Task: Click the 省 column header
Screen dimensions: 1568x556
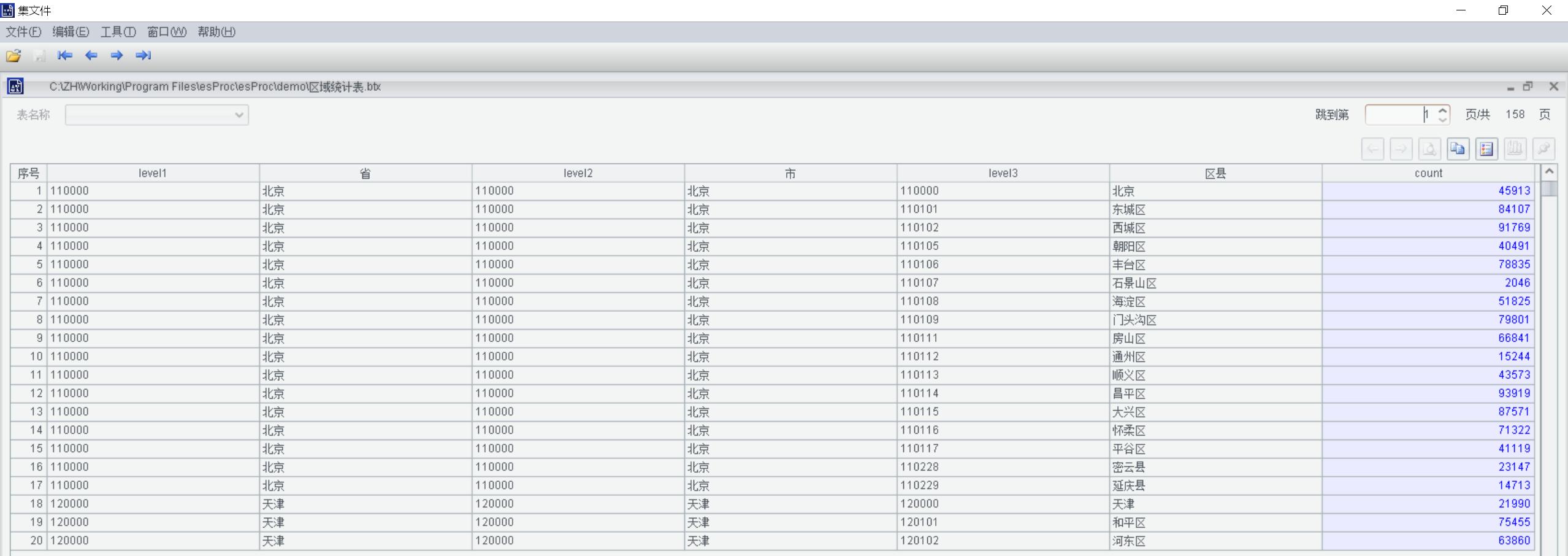Action: point(365,173)
